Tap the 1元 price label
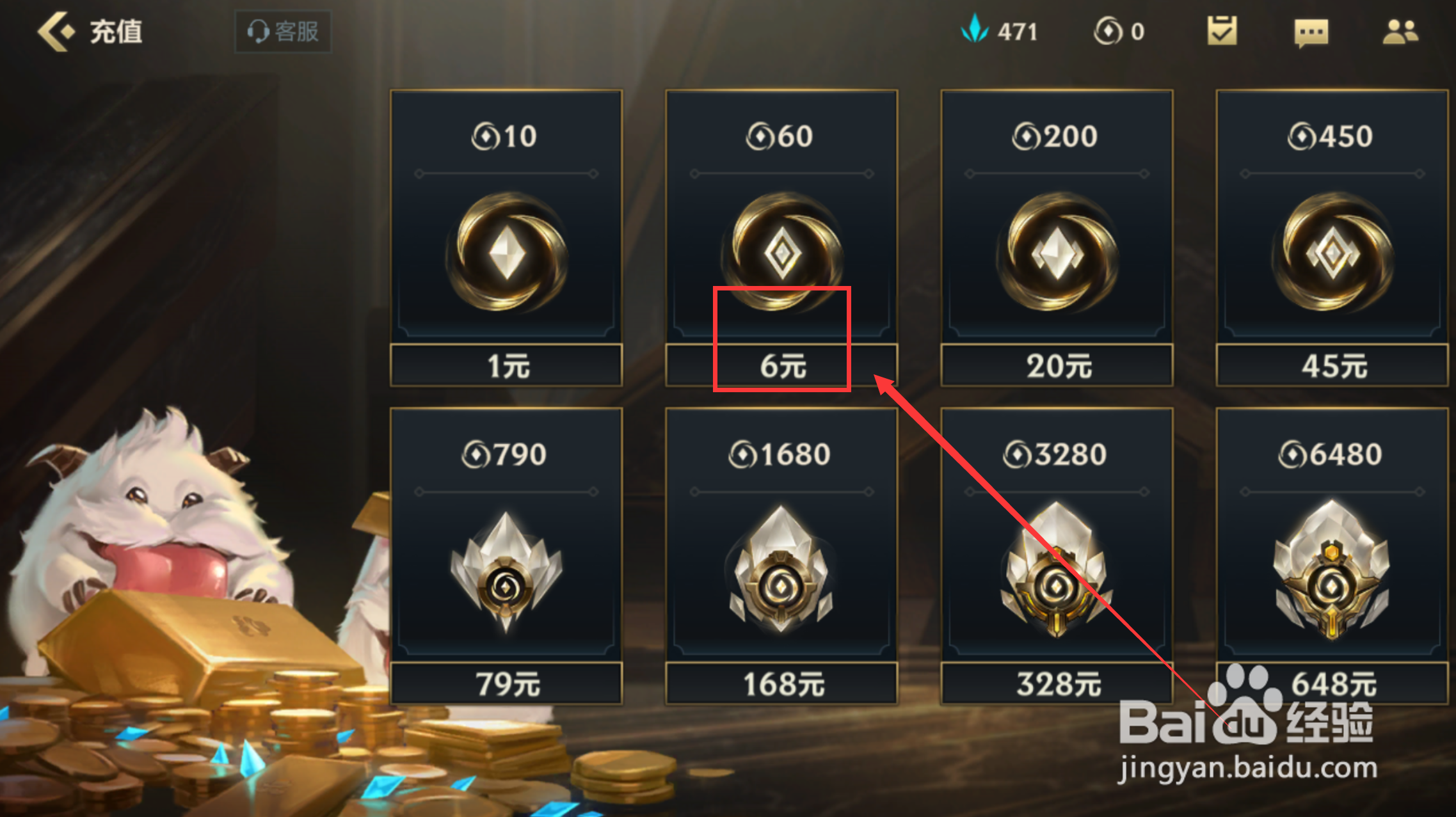The width and height of the screenshot is (1456, 817). 506,366
